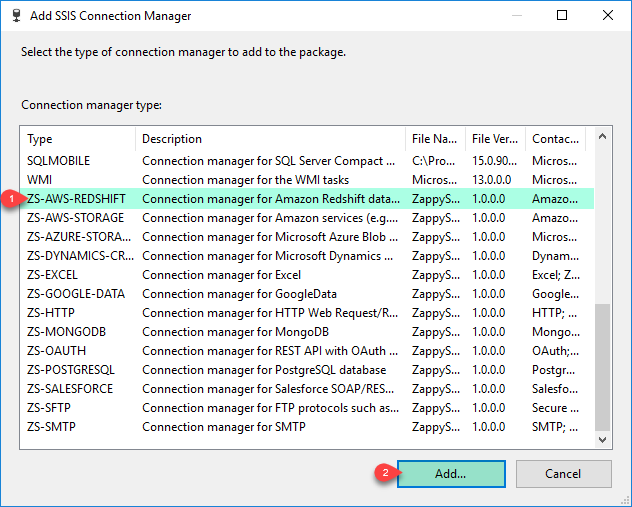Click the Cancel button
Image resolution: width=632 pixels, height=507 pixels.
click(563, 474)
